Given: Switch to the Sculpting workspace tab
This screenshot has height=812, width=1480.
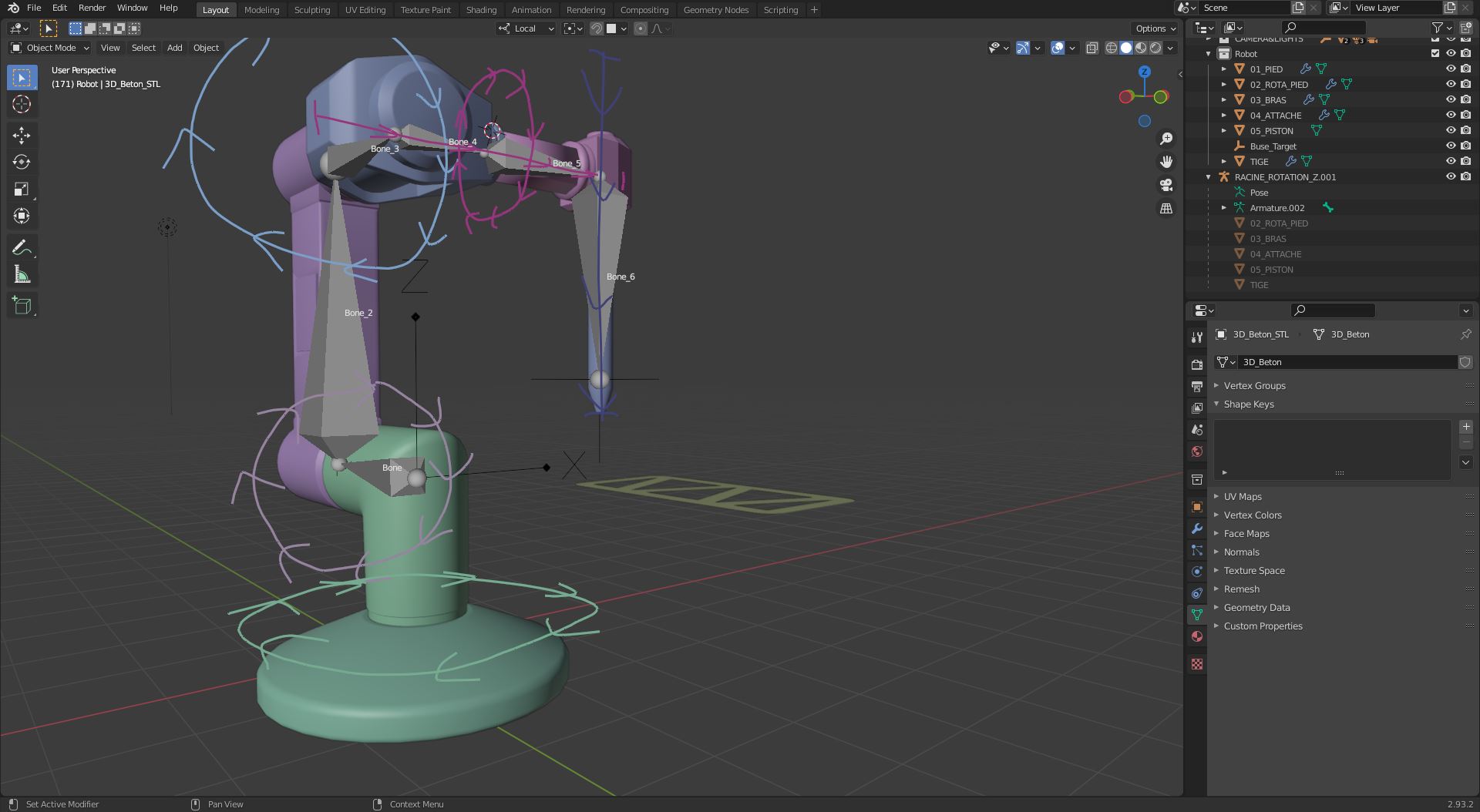Looking at the screenshot, I should click(312, 10).
